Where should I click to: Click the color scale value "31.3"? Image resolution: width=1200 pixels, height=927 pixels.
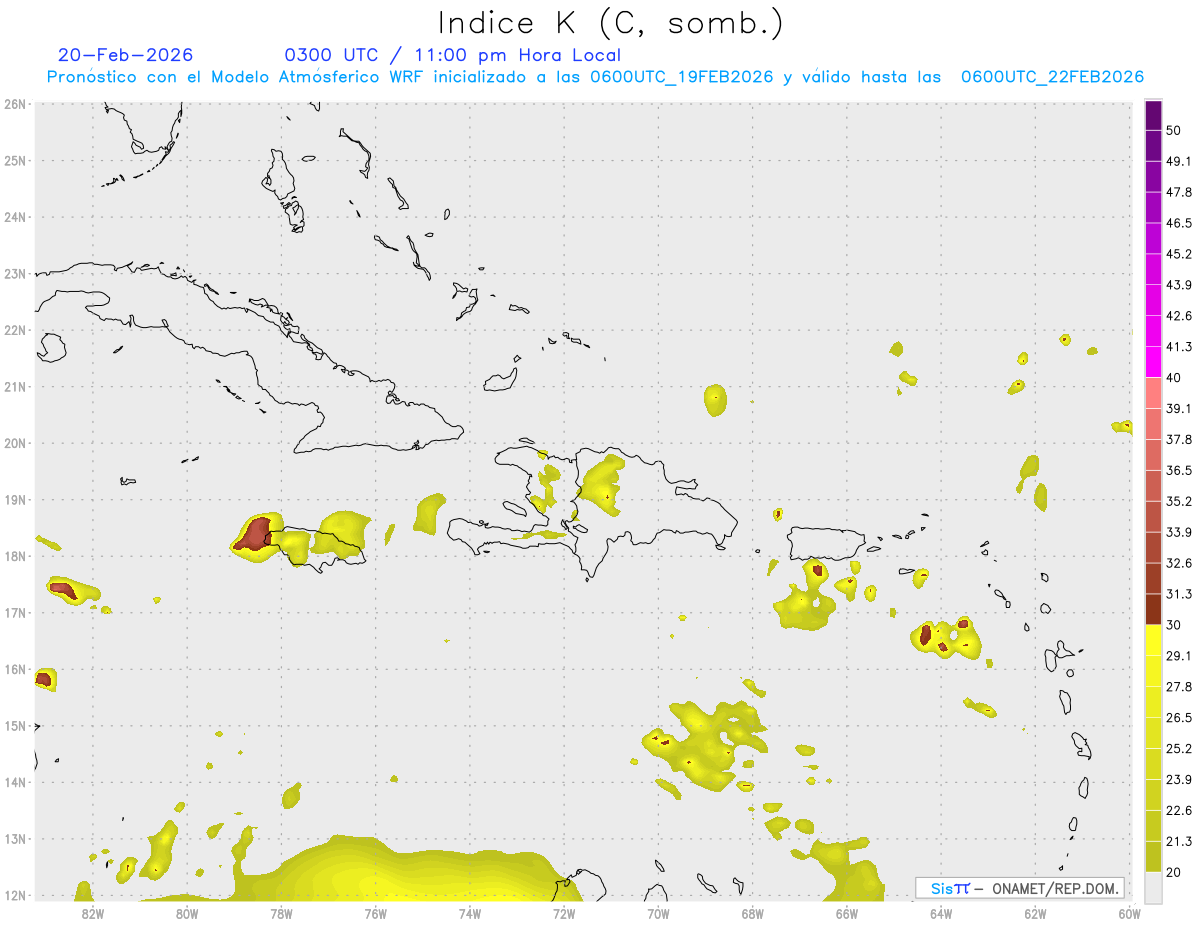point(1179,594)
